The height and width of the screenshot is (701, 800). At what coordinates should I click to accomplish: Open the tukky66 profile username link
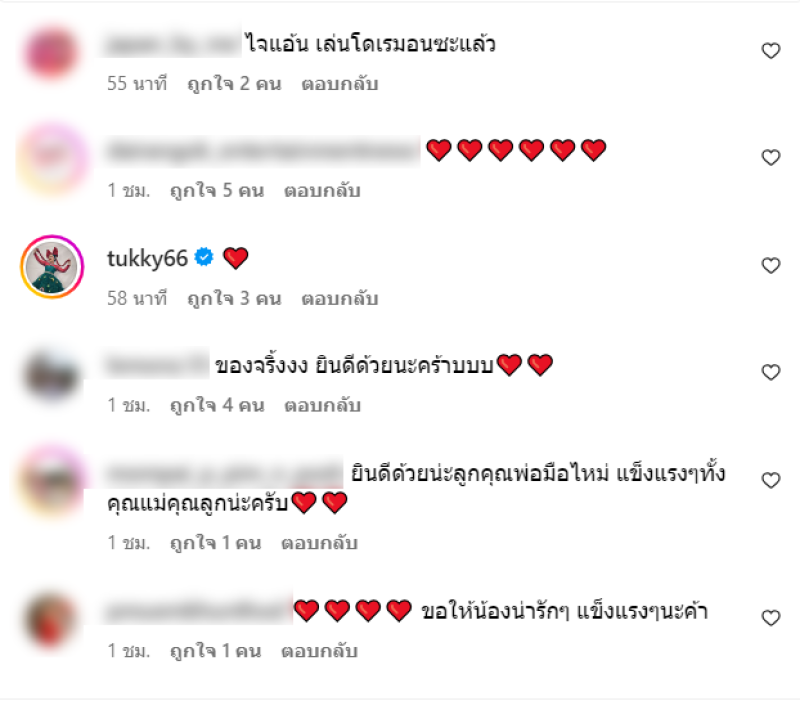(x=147, y=258)
